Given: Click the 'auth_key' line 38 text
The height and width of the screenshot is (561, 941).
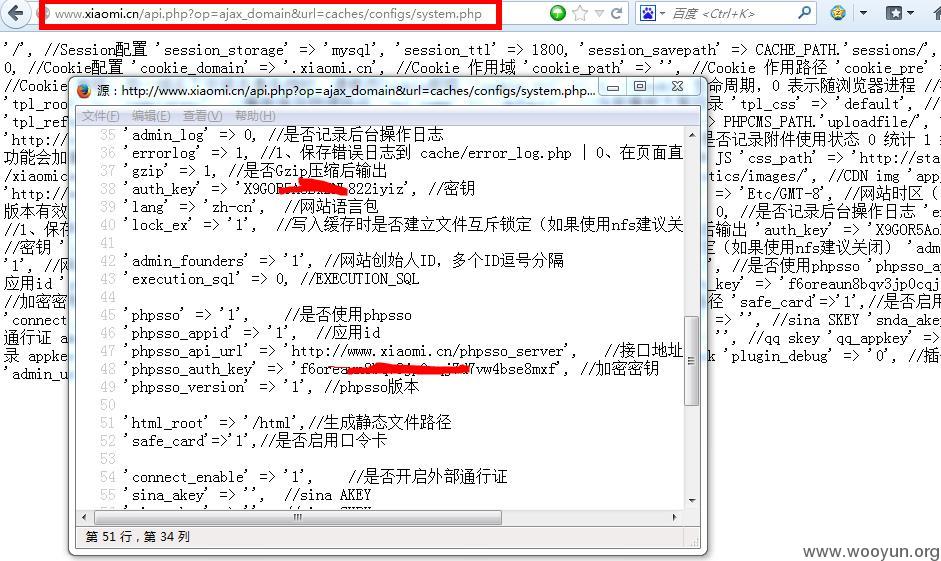Looking at the screenshot, I should point(298,189).
